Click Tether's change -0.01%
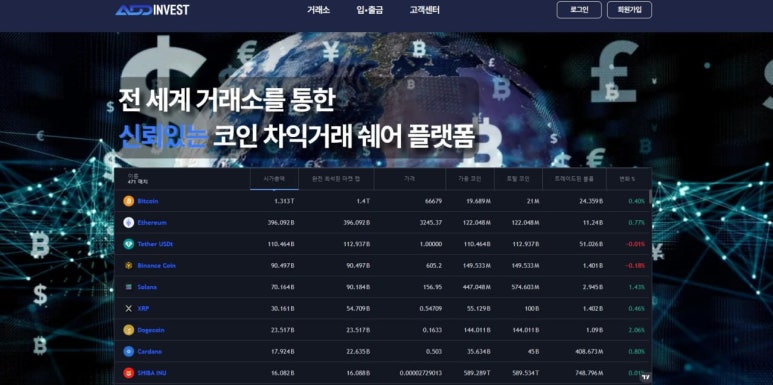Image resolution: width=773 pixels, height=385 pixels. pos(635,244)
